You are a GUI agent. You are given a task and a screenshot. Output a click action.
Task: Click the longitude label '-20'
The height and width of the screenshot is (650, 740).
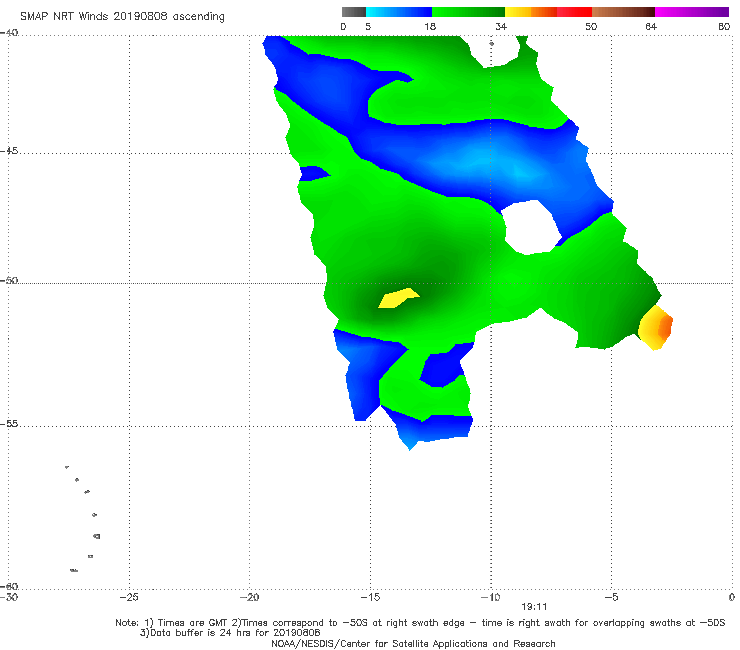point(249,597)
